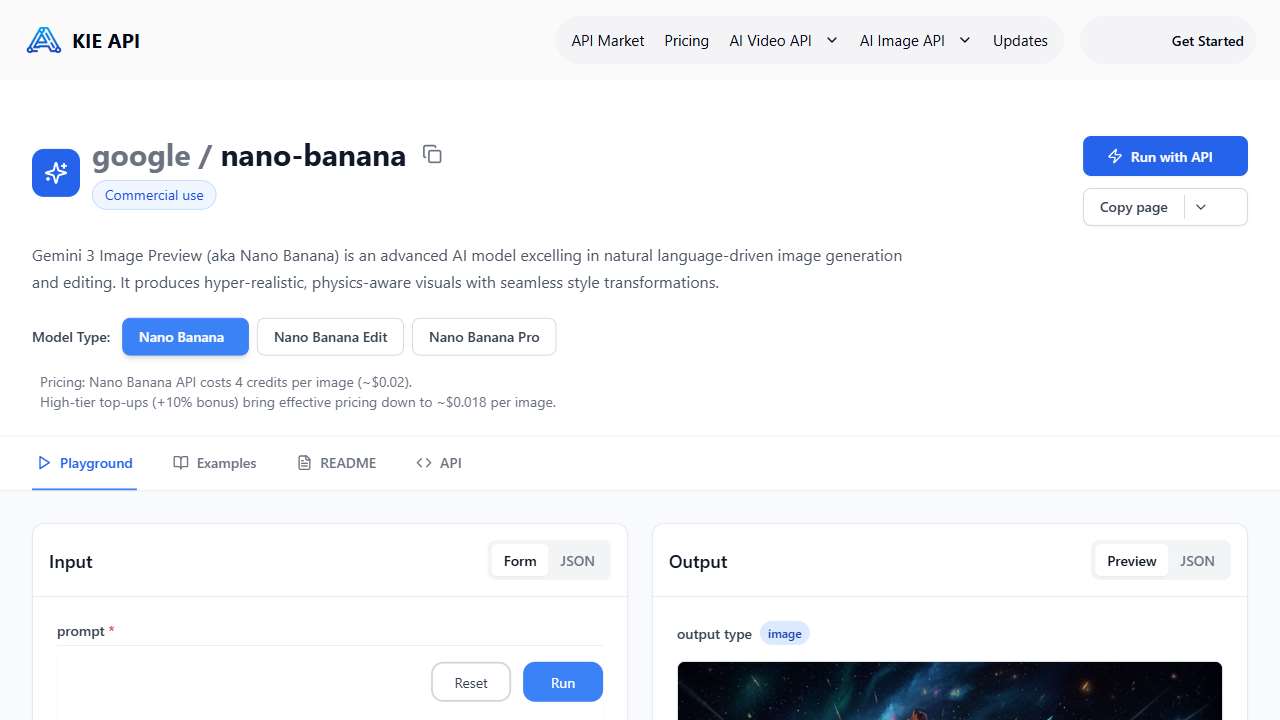Expand the AI Video API menu
Viewport: 1280px width, 720px height.
coord(783,40)
